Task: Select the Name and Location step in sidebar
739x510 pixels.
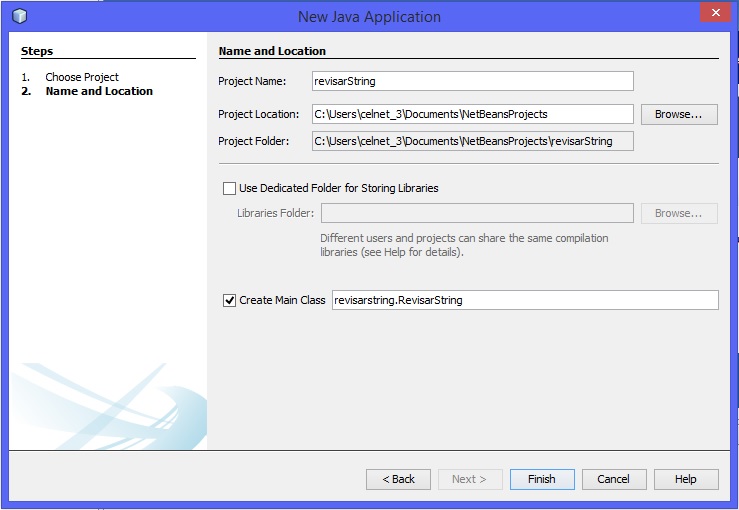Action: tap(99, 91)
